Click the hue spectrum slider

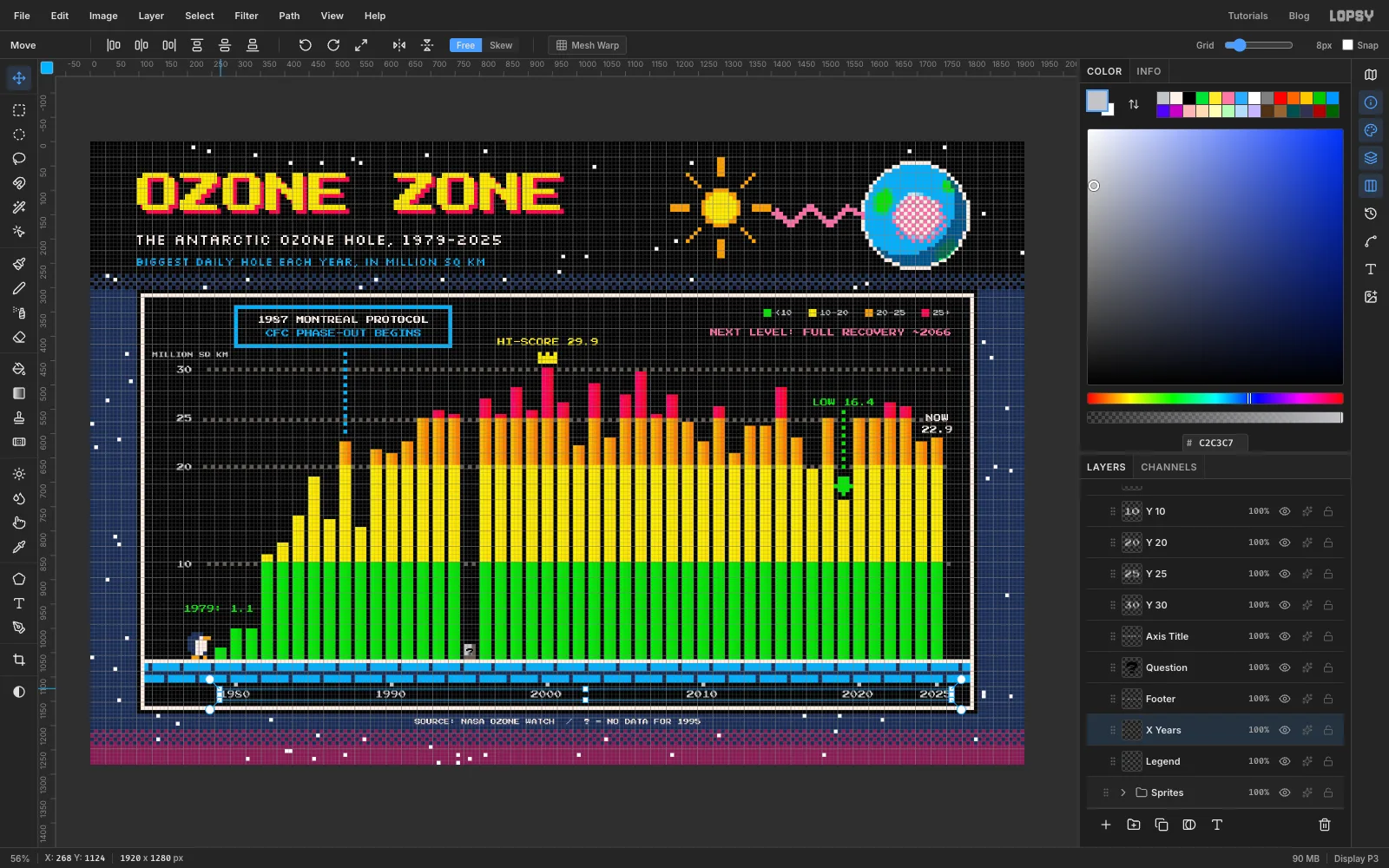point(1215,398)
